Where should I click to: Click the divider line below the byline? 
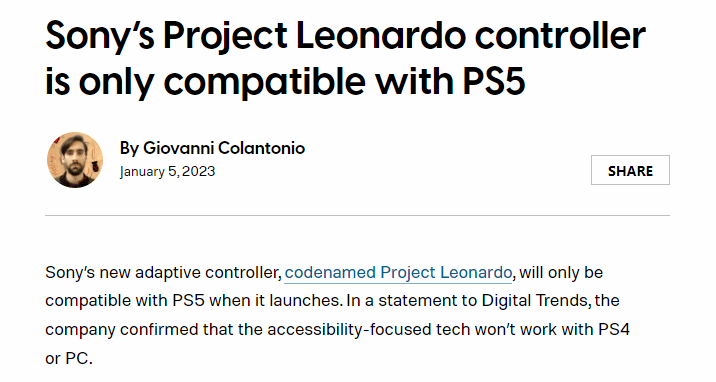(357, 215)
